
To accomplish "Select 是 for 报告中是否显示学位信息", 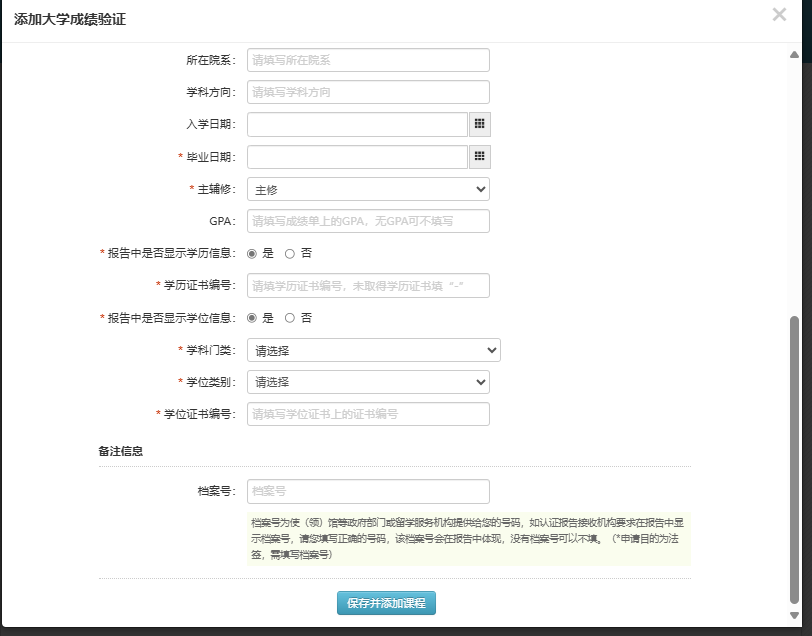I will pyautogui.click(x=252, y=318).
